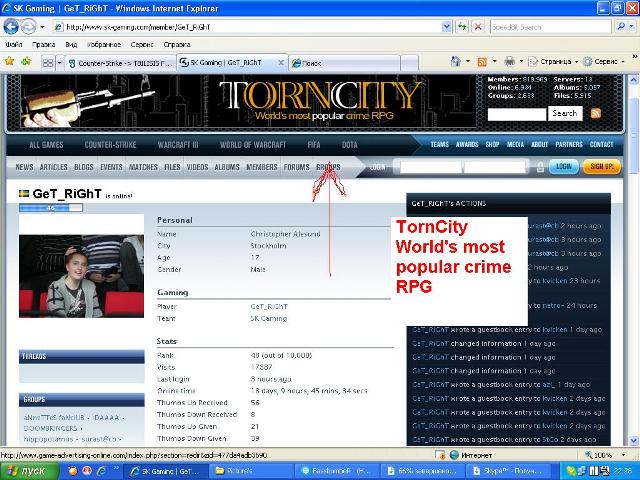
Task: Click the login username input field
Action: (x=431, y=167)
